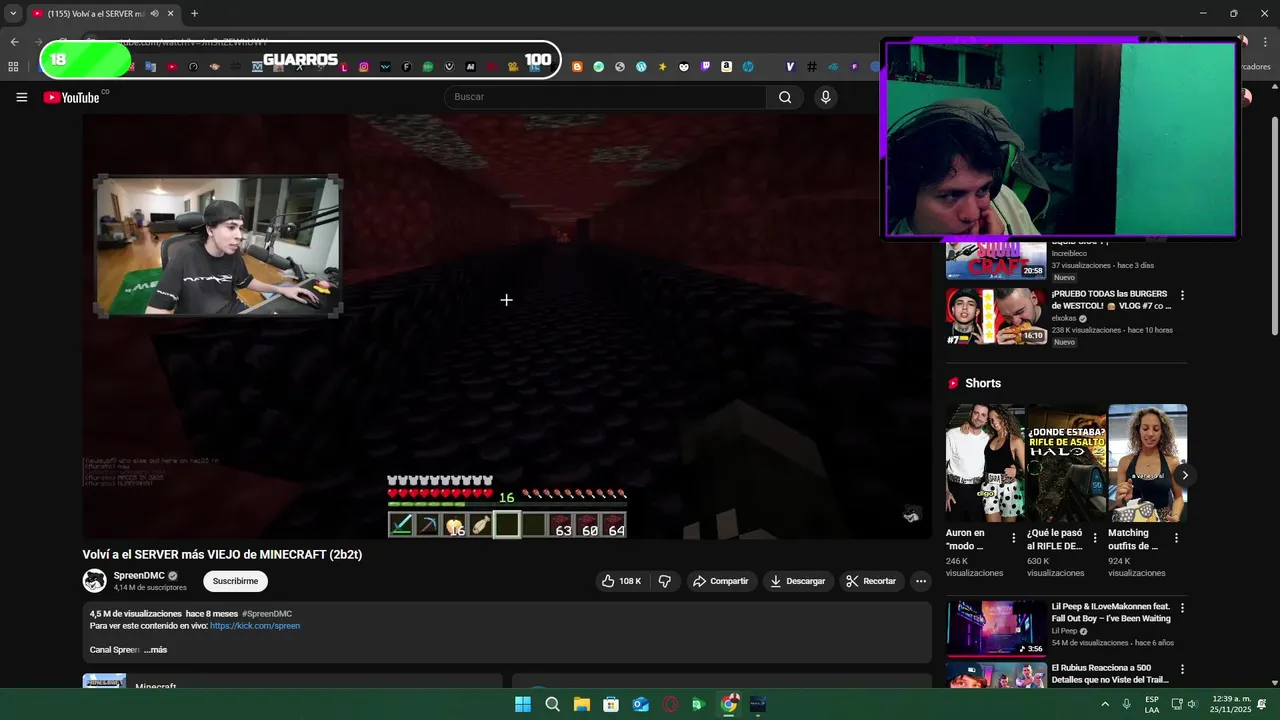Screen dimensions: 1280x720
Task: Open the kick.com/spreen link
Action: point(255,626)
